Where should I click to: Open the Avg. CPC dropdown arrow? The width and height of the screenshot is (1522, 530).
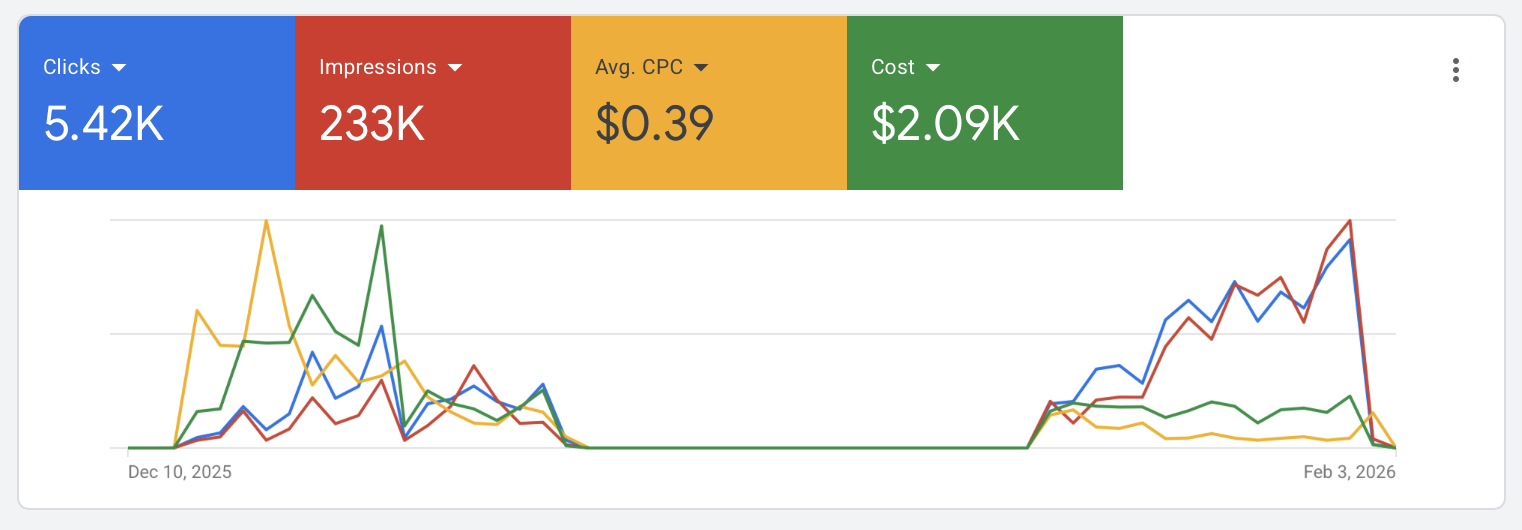(701, 68)
